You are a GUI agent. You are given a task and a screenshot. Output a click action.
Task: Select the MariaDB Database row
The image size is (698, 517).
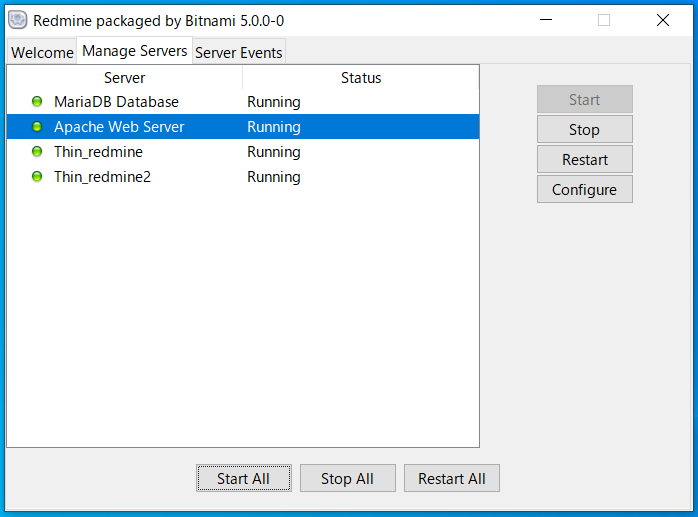[116, 102]
